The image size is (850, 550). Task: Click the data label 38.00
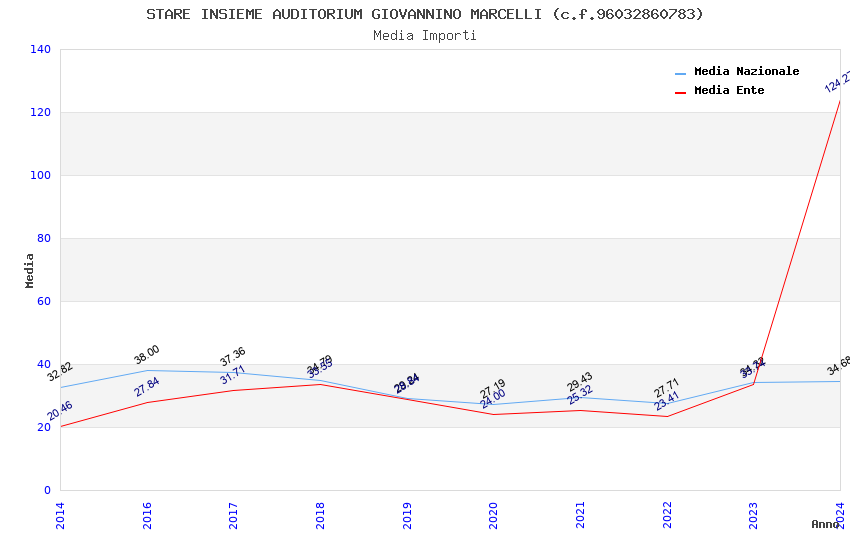(146, 354)
